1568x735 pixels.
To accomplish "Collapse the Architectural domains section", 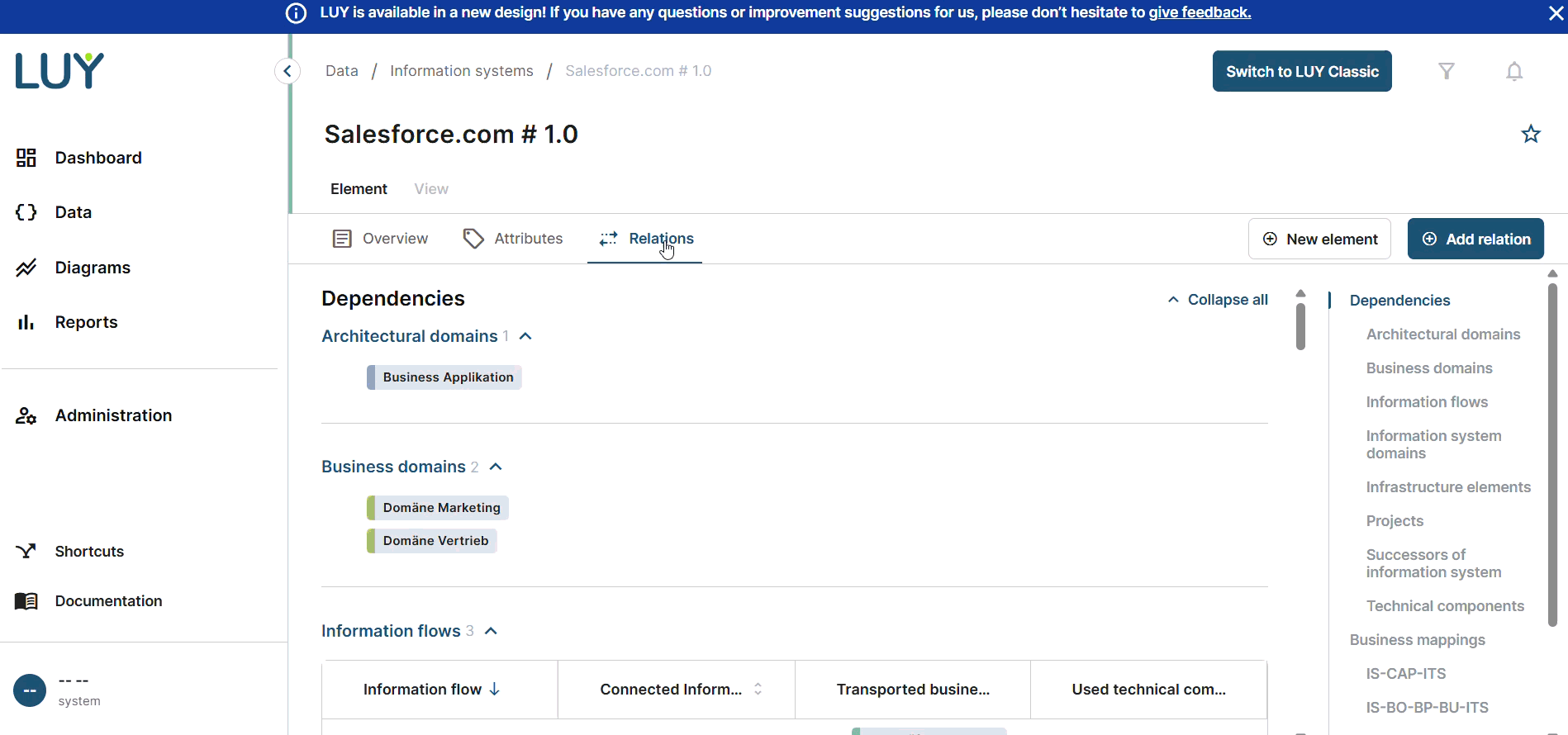I will pyautogui.click(x=525, y=336).
